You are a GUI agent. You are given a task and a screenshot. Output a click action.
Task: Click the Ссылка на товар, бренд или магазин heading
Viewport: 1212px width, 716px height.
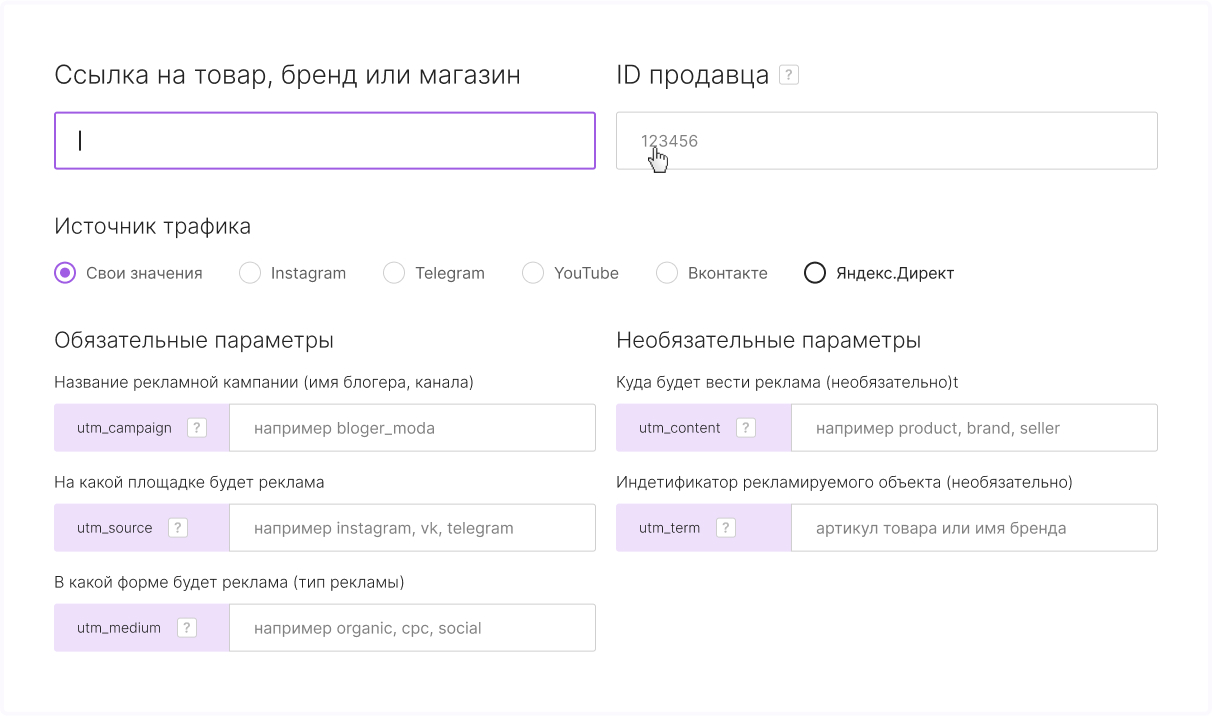point(287,75)
